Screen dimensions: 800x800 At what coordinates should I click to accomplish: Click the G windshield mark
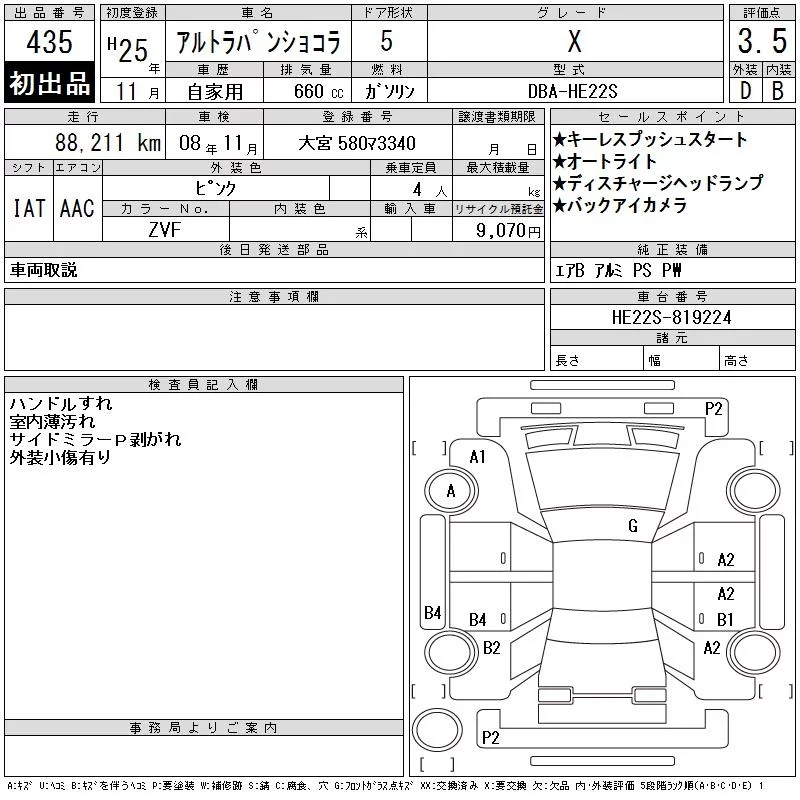tap(633, 526)
